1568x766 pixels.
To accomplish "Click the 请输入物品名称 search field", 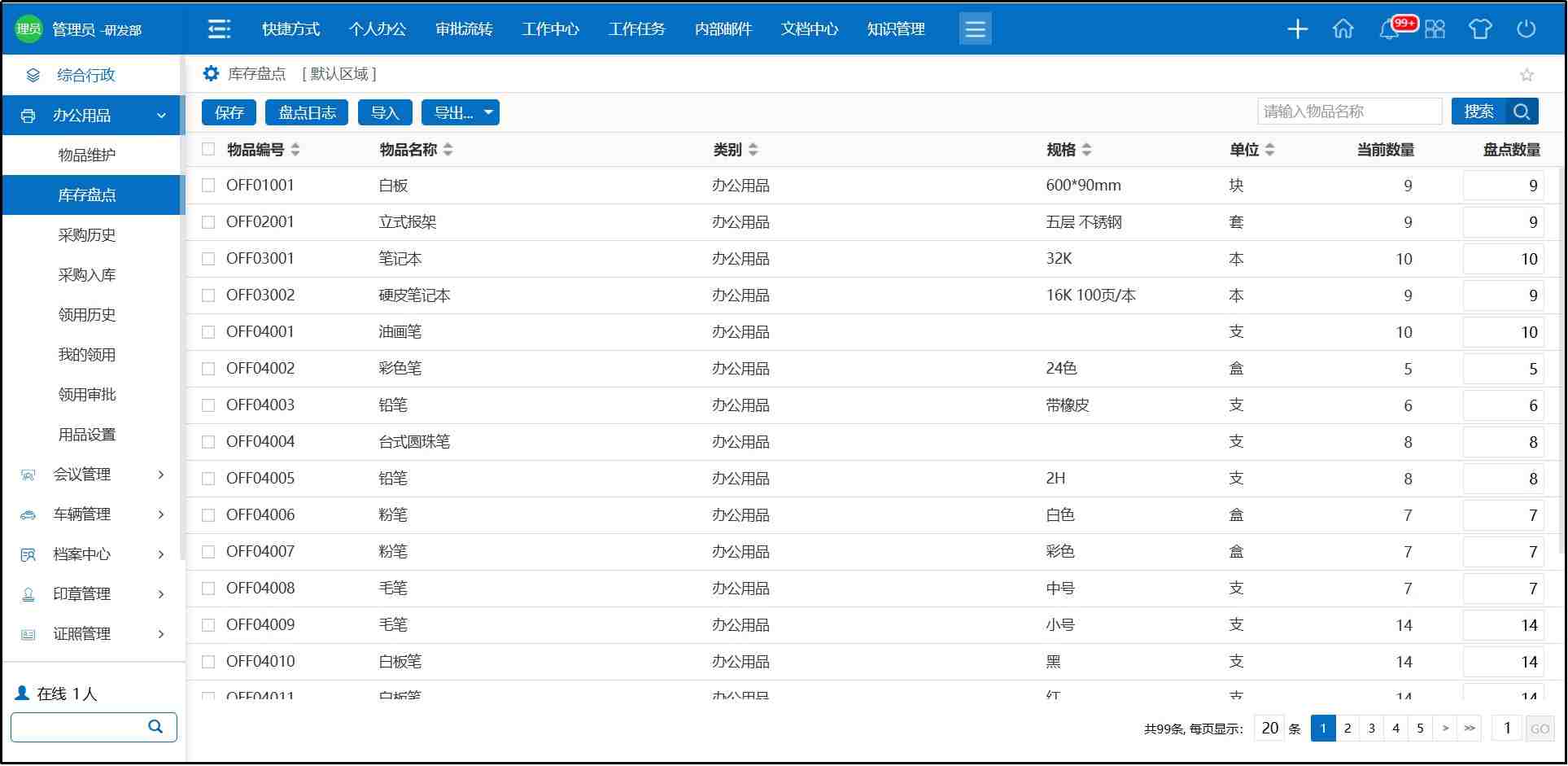I will pyautogui.click(x=1348, y=112).
